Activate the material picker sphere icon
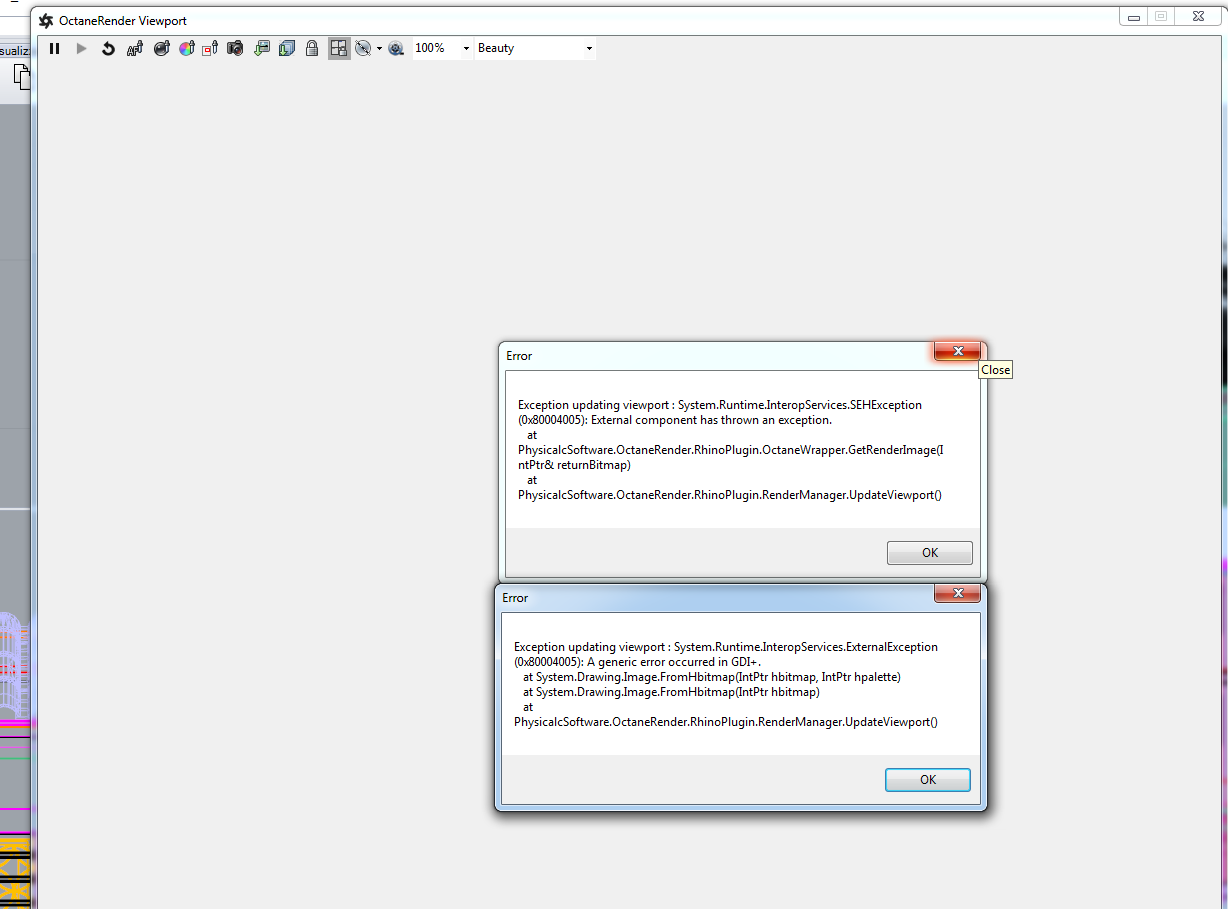The image size is (1228, 909). 161,48
